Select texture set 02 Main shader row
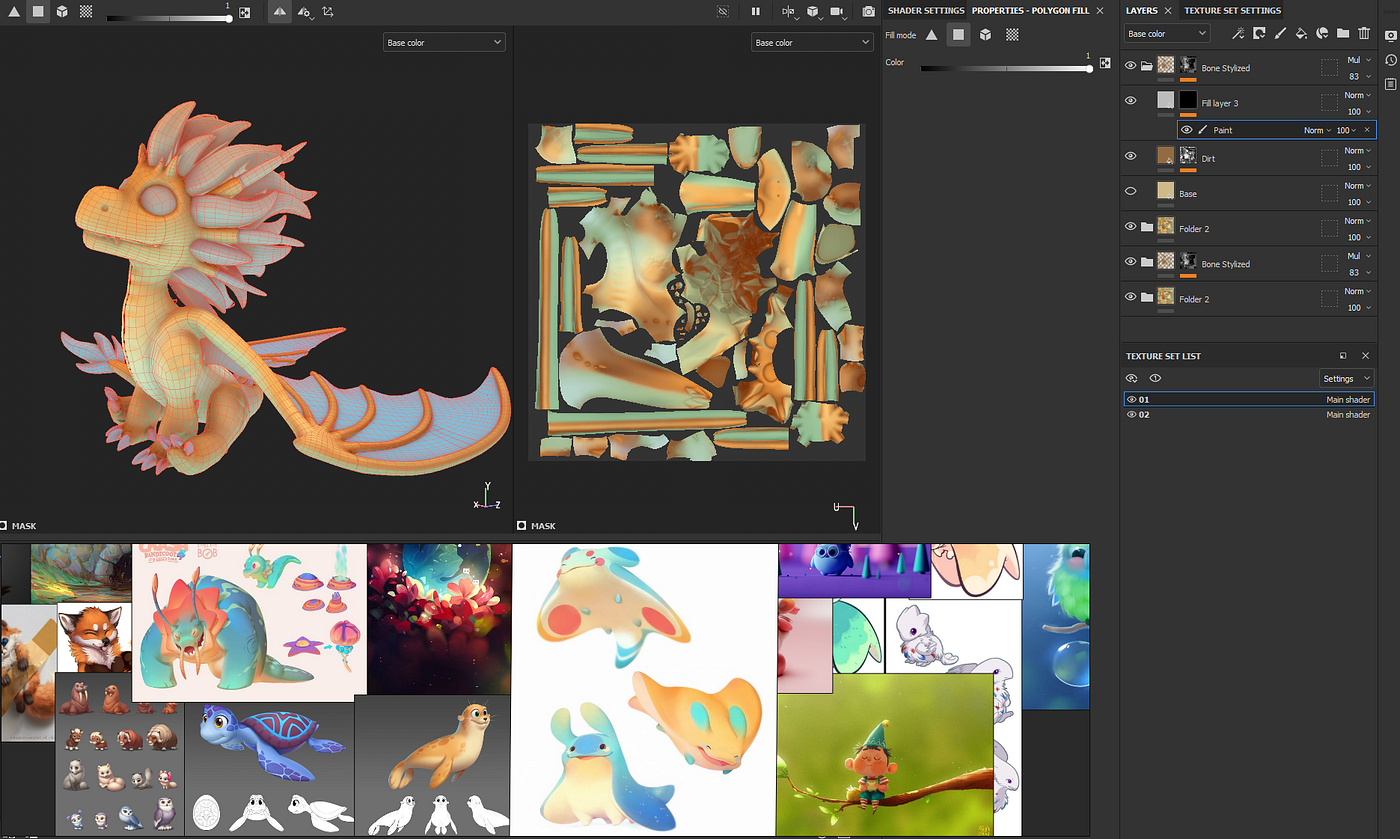 (x=1248, y=414)
